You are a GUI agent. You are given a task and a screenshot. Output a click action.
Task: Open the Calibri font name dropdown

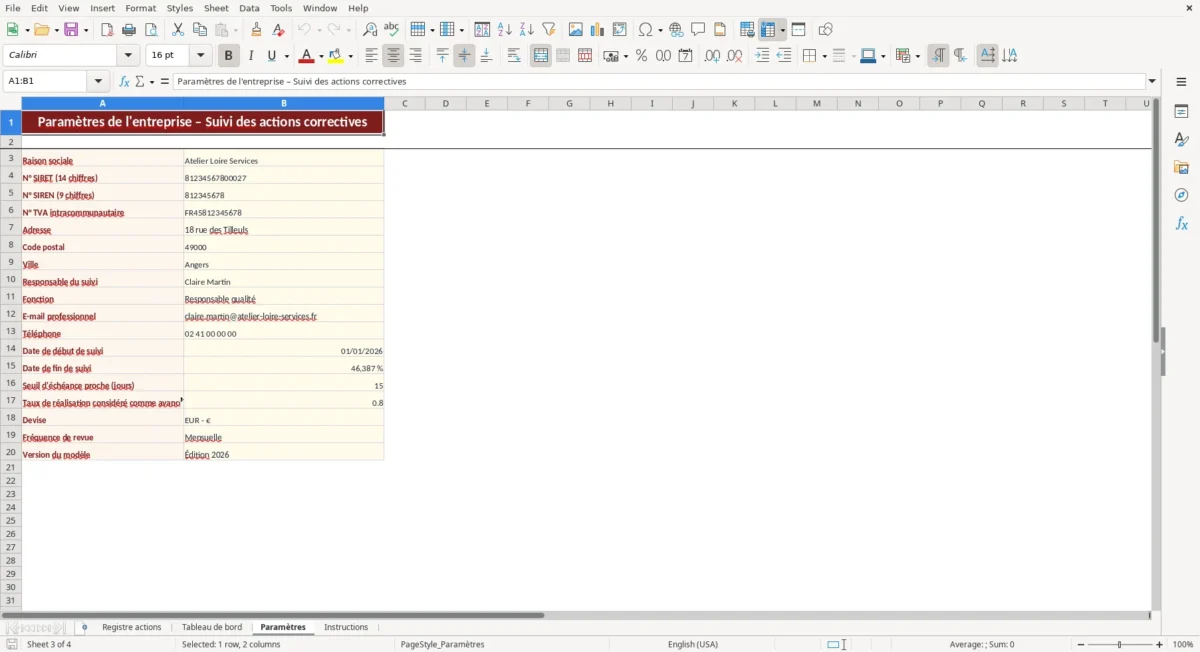pyautogui.click(x=128, y=56)
